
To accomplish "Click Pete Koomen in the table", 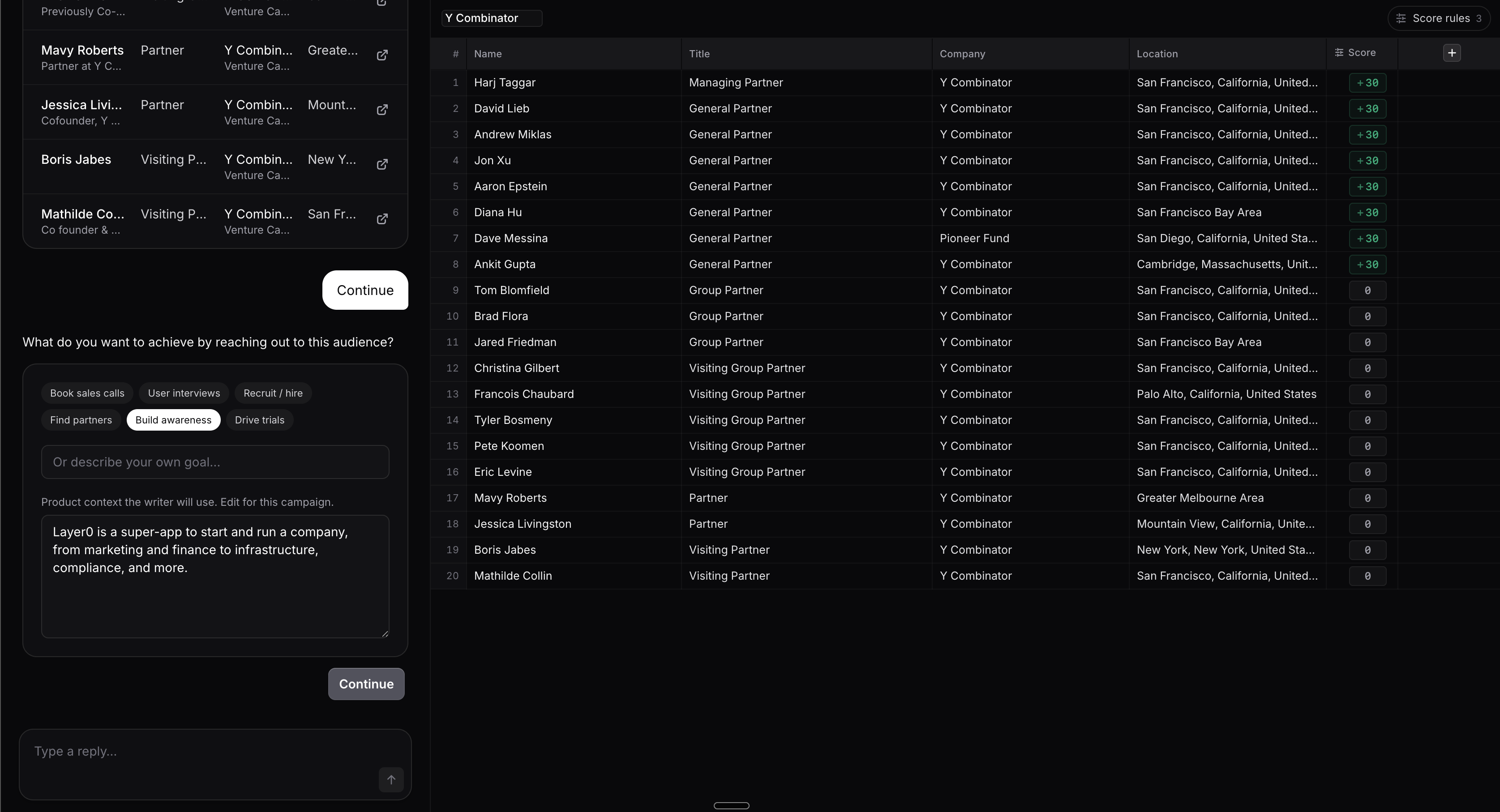I will tap(509, 446).
